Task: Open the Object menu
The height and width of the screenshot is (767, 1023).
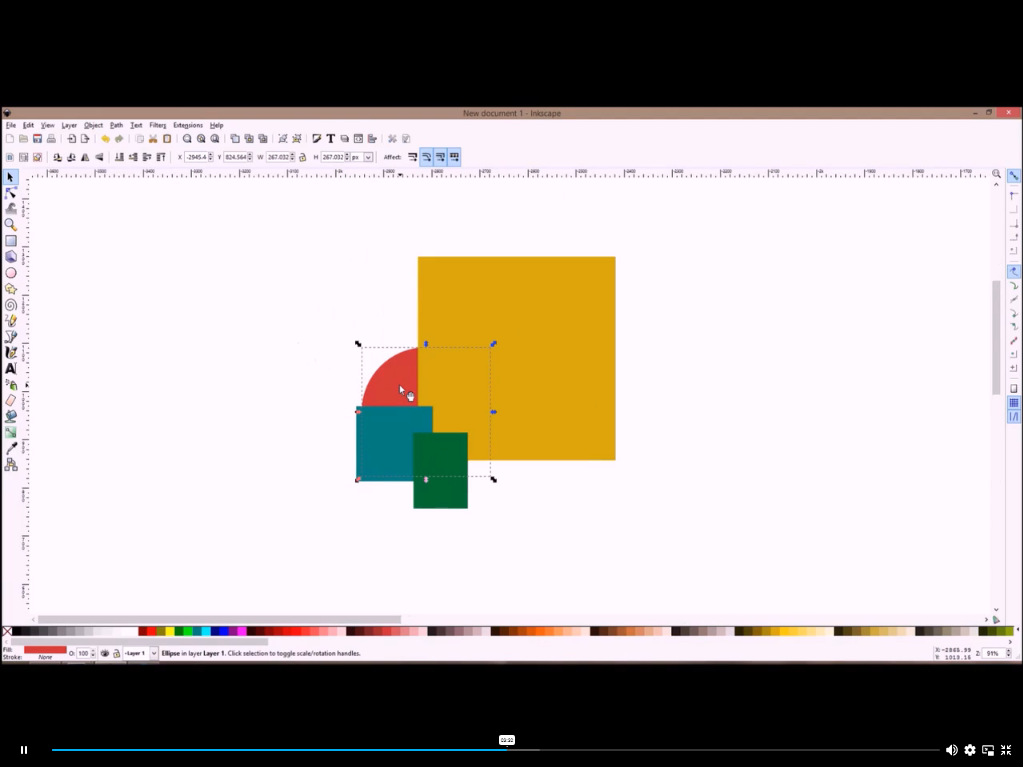Action: 93,124
